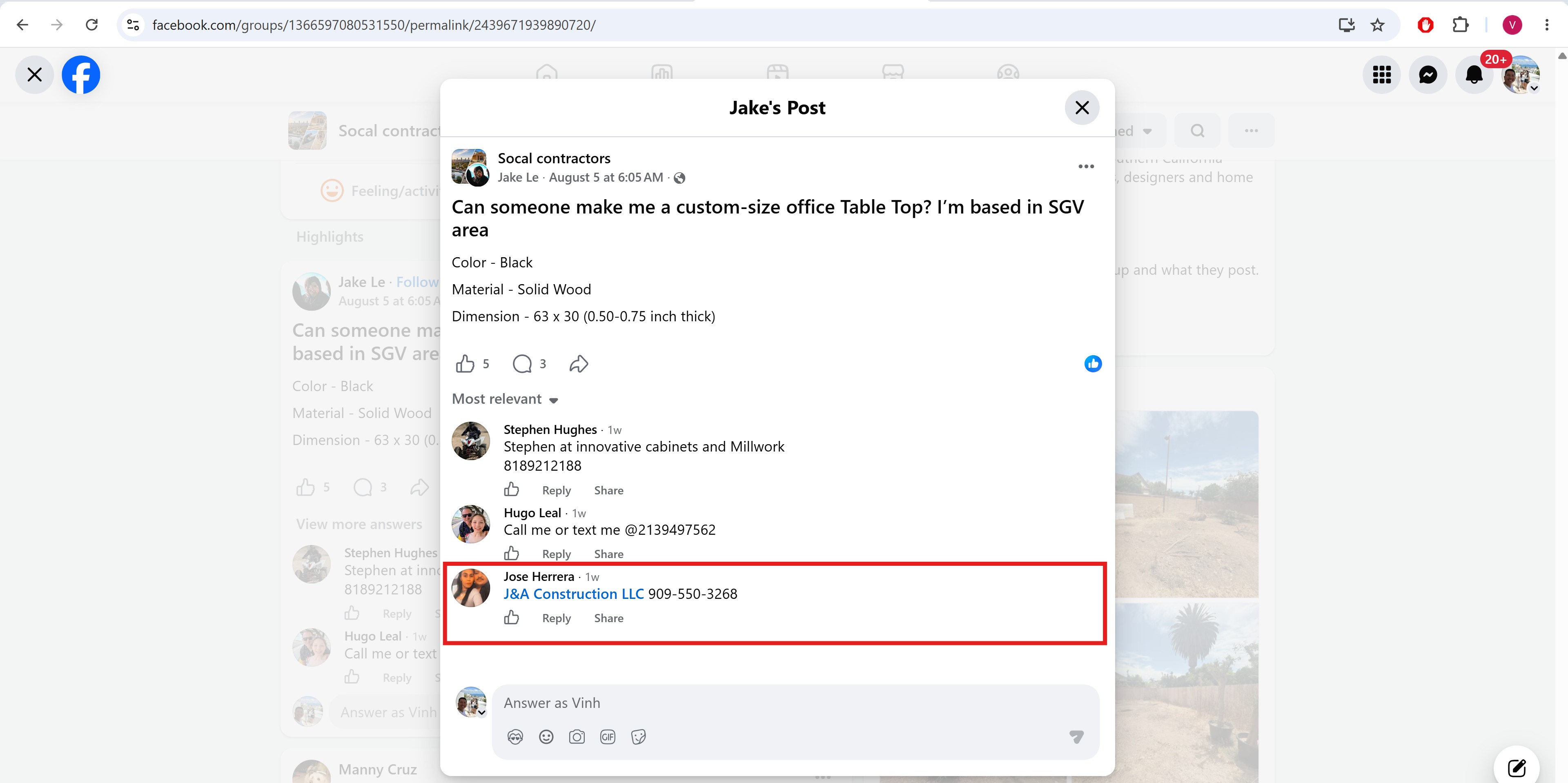Open Messenger chats

[x=1428, y=75]
